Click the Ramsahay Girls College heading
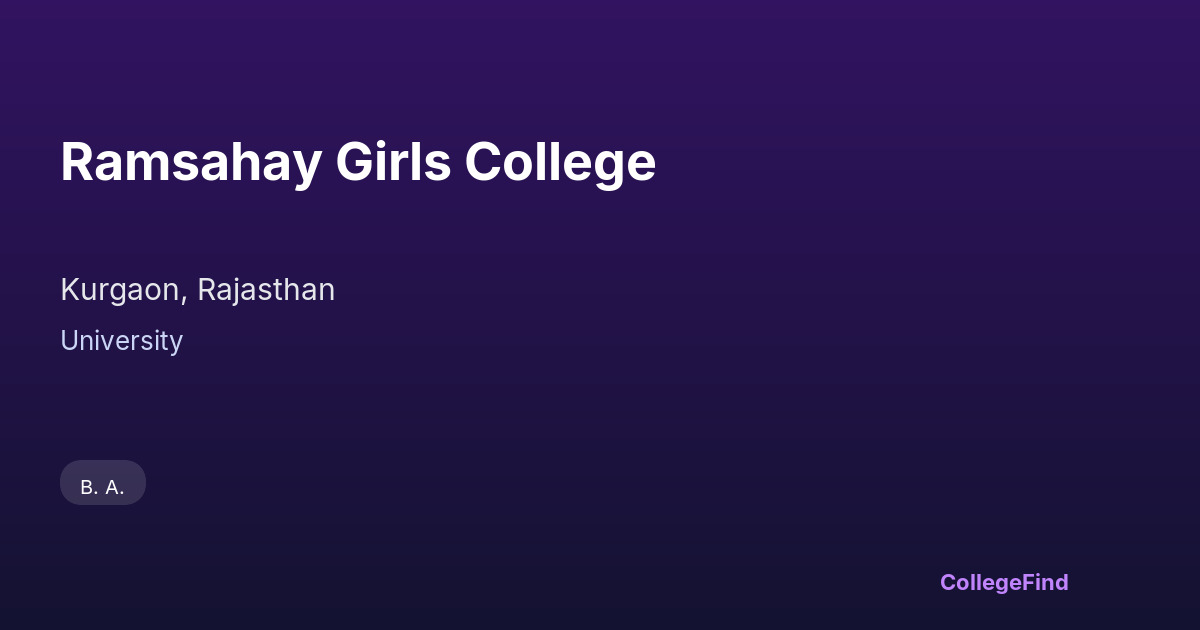Image resolution: width=1200 pixels, height=630 pixels. (358, 162)
